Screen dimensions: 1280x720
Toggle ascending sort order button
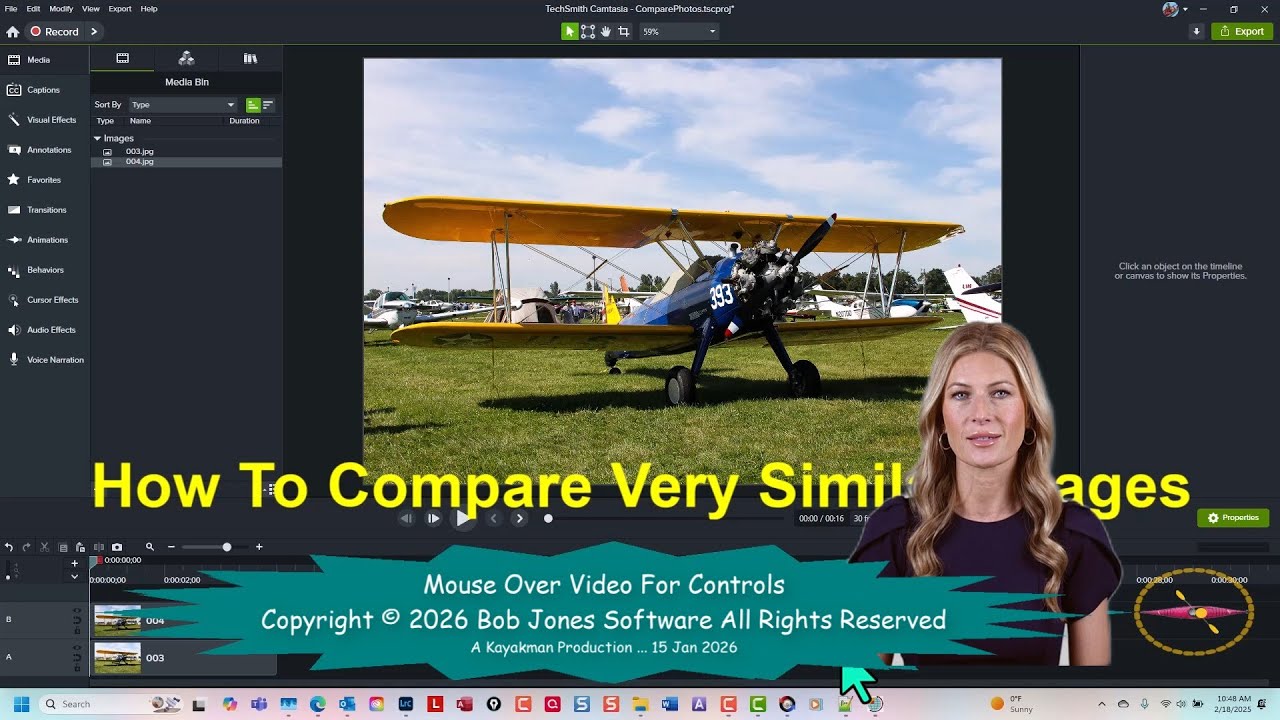(x=253, y=105)
